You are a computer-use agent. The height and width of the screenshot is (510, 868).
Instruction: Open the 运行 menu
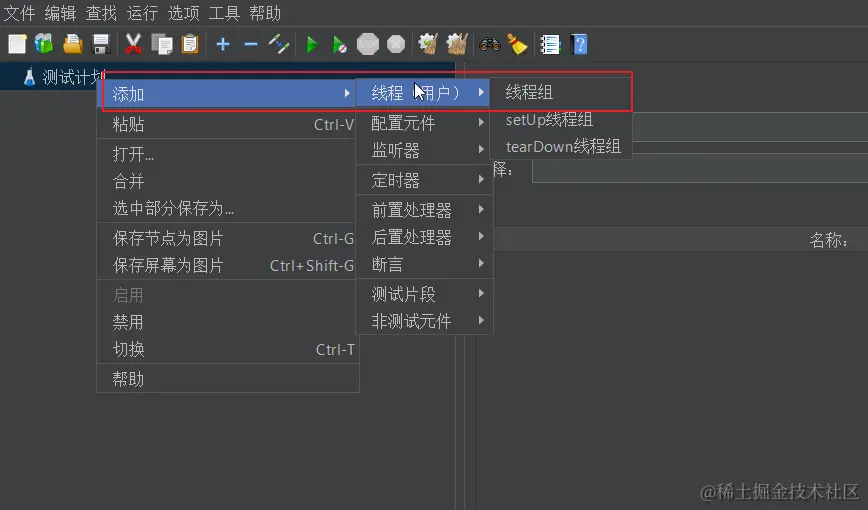coord(142,13)
